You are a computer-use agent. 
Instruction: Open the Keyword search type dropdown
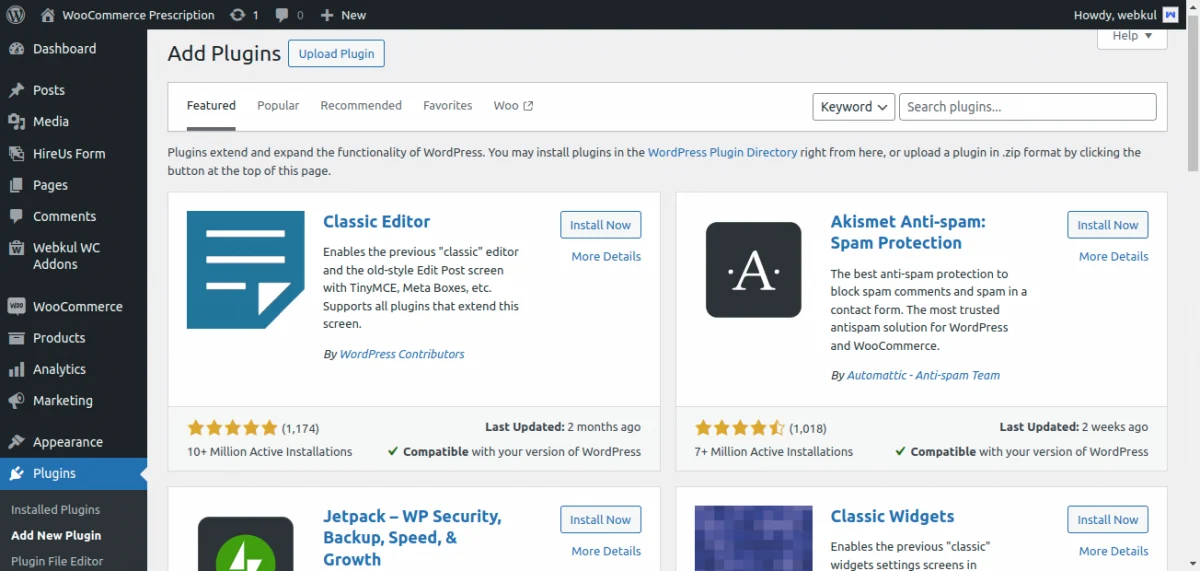pyautogui.click(x=854, y=107)
